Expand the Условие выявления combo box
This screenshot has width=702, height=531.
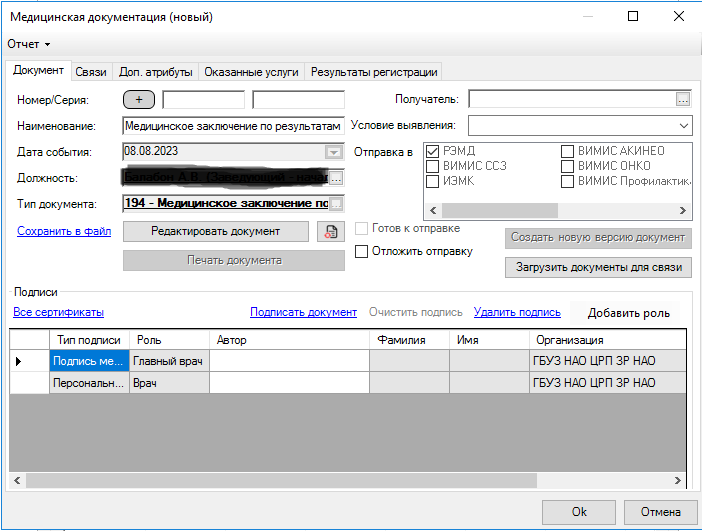pos(683,126)
